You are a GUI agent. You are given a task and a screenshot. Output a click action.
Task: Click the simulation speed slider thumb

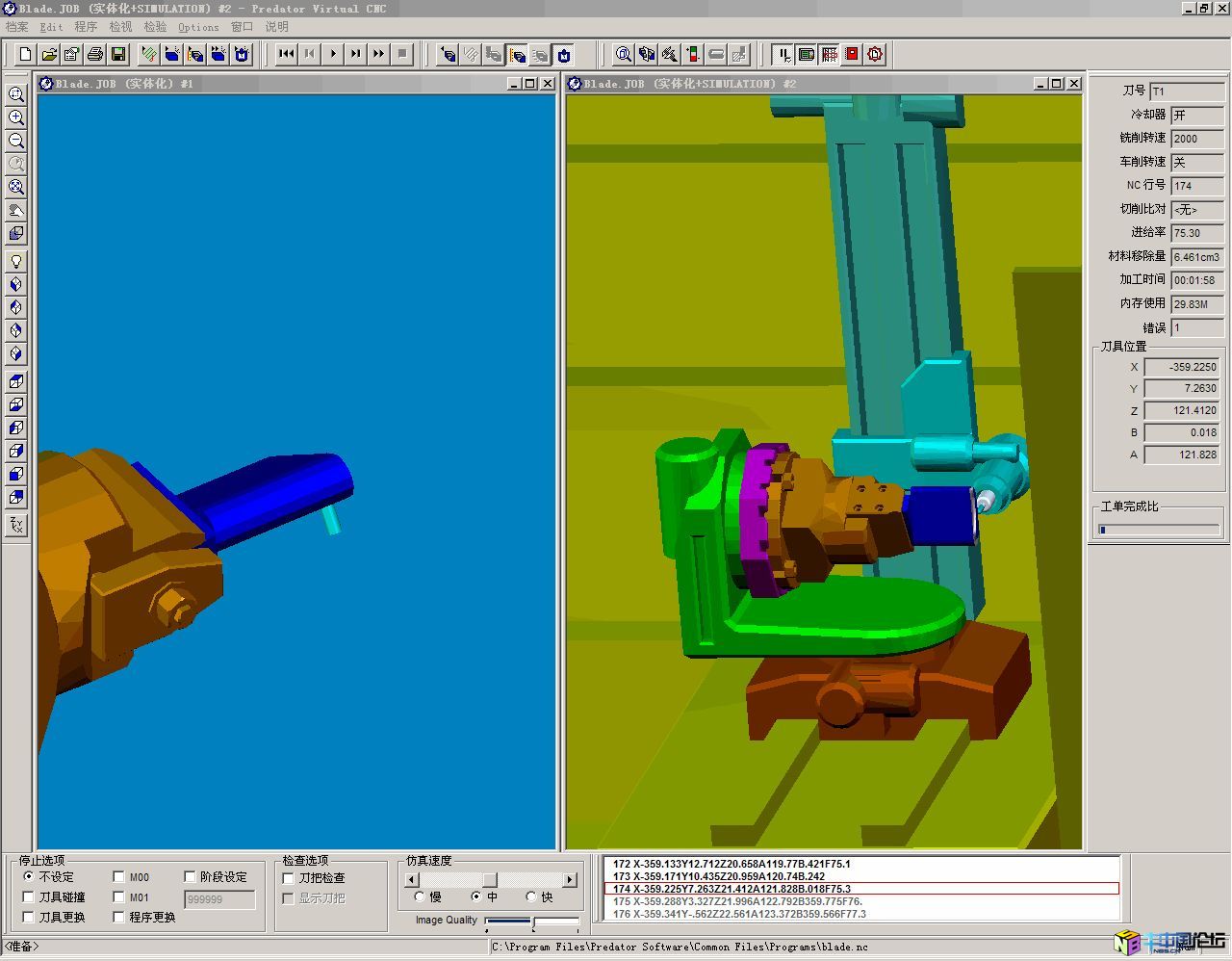tap(490, 879)
